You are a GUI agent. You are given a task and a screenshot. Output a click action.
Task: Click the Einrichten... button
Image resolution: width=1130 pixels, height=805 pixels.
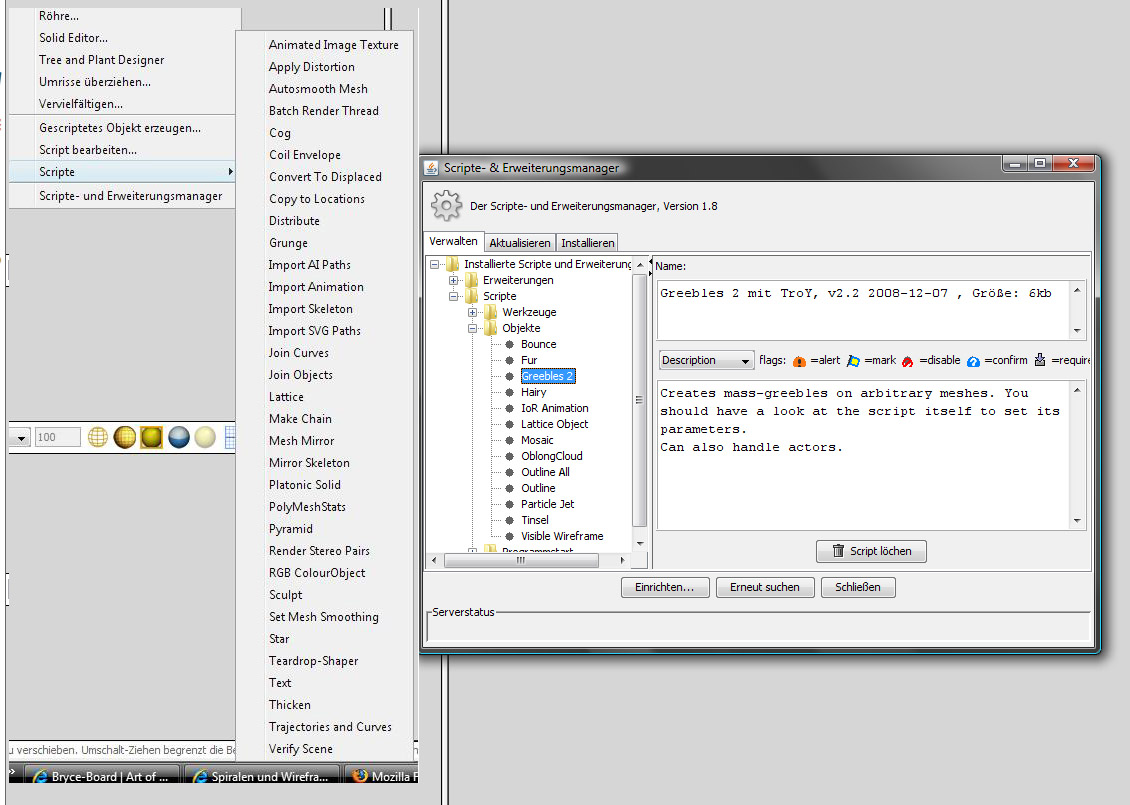[x=664, y=587]
